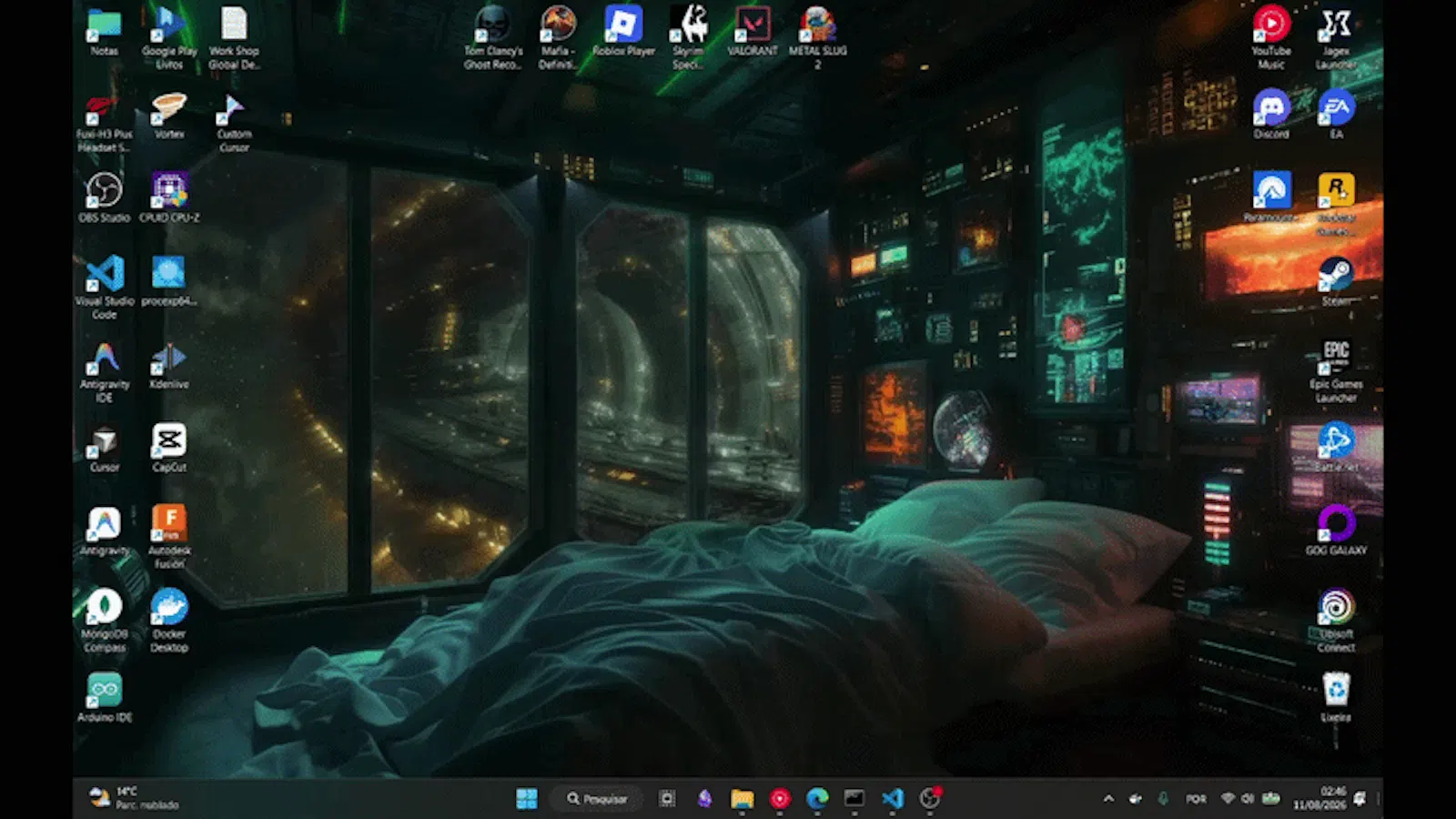Click the Pesquisar taskbar search box
The image size is (1456, 819).
tap(597, 798)
